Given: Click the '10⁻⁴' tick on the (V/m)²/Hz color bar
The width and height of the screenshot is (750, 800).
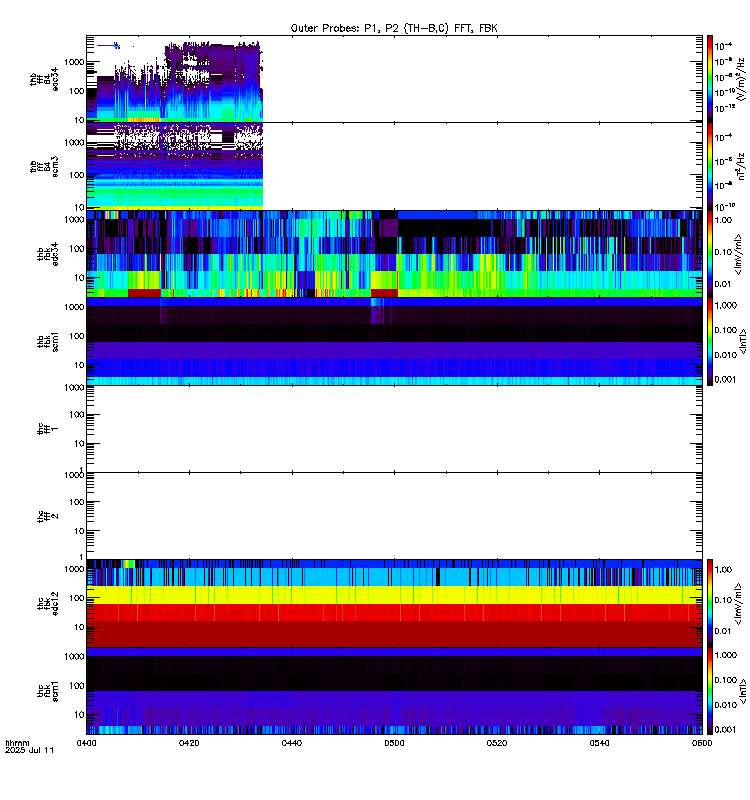Looking at the screenshot, I should click(x=723, y=46).
